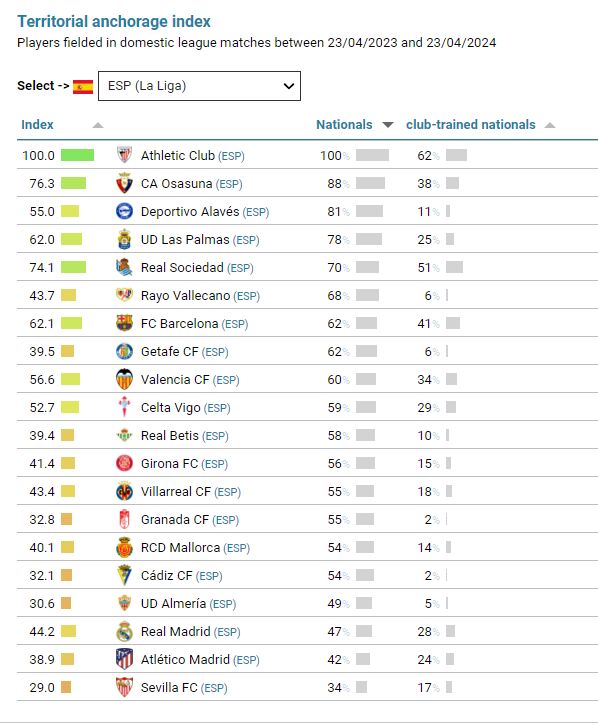Click the CA Osasuna crest icon
The image size is (598, 723).
pos(124,183)
